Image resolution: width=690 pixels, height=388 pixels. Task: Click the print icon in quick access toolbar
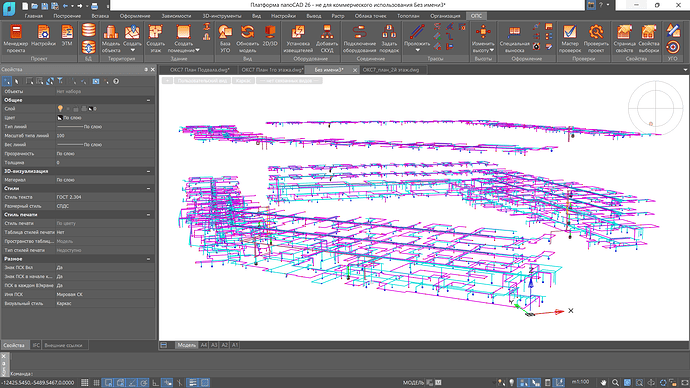pos(95,6)
